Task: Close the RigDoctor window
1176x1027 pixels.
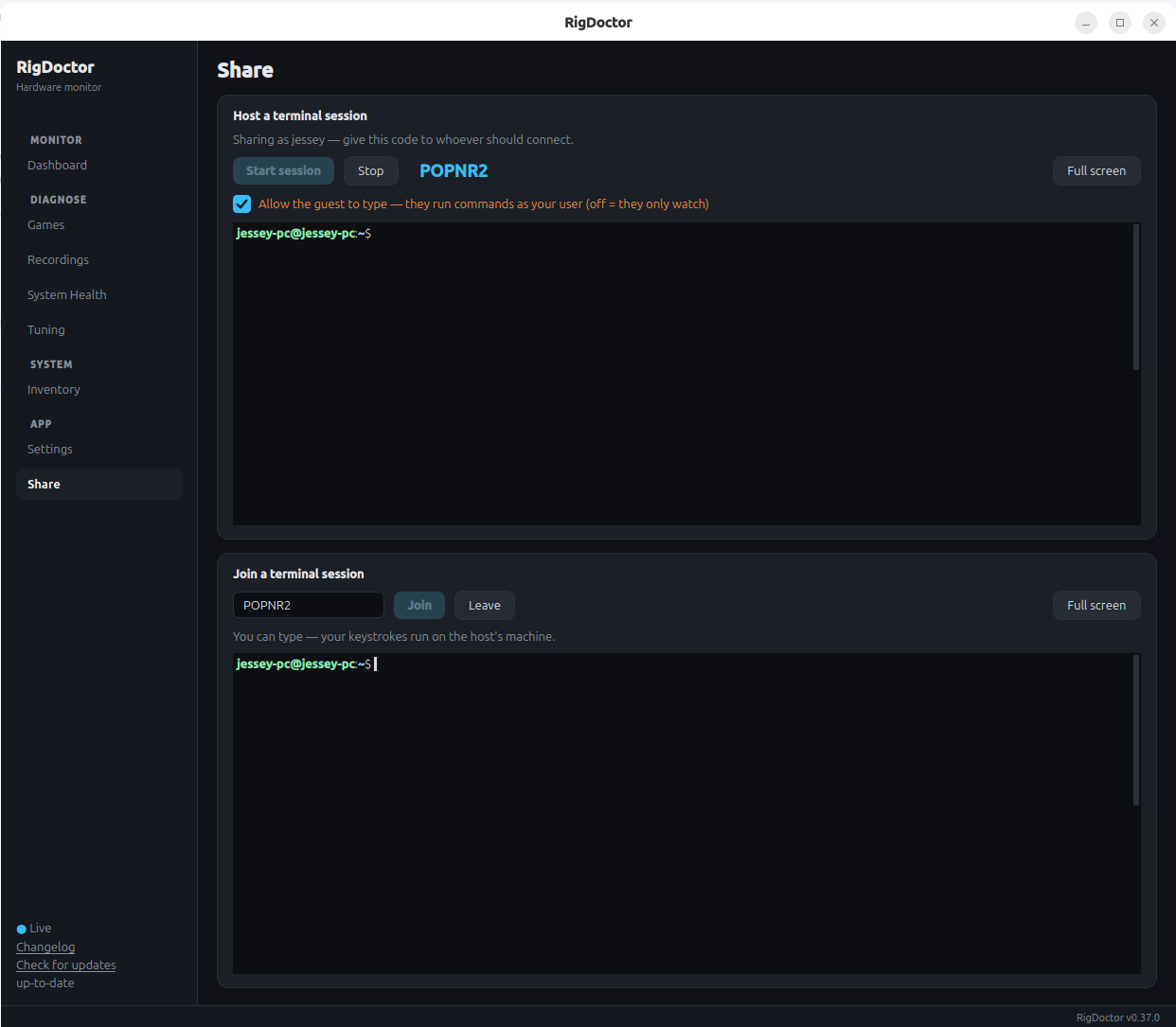Action: [x=1154, y=23]
